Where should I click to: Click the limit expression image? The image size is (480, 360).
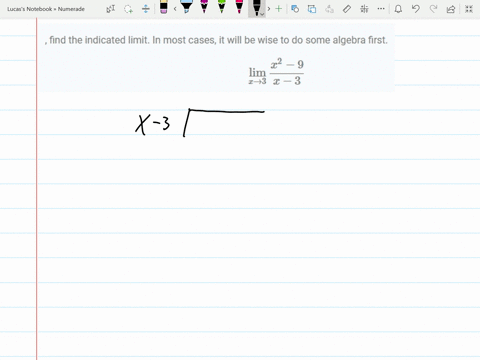276,72
